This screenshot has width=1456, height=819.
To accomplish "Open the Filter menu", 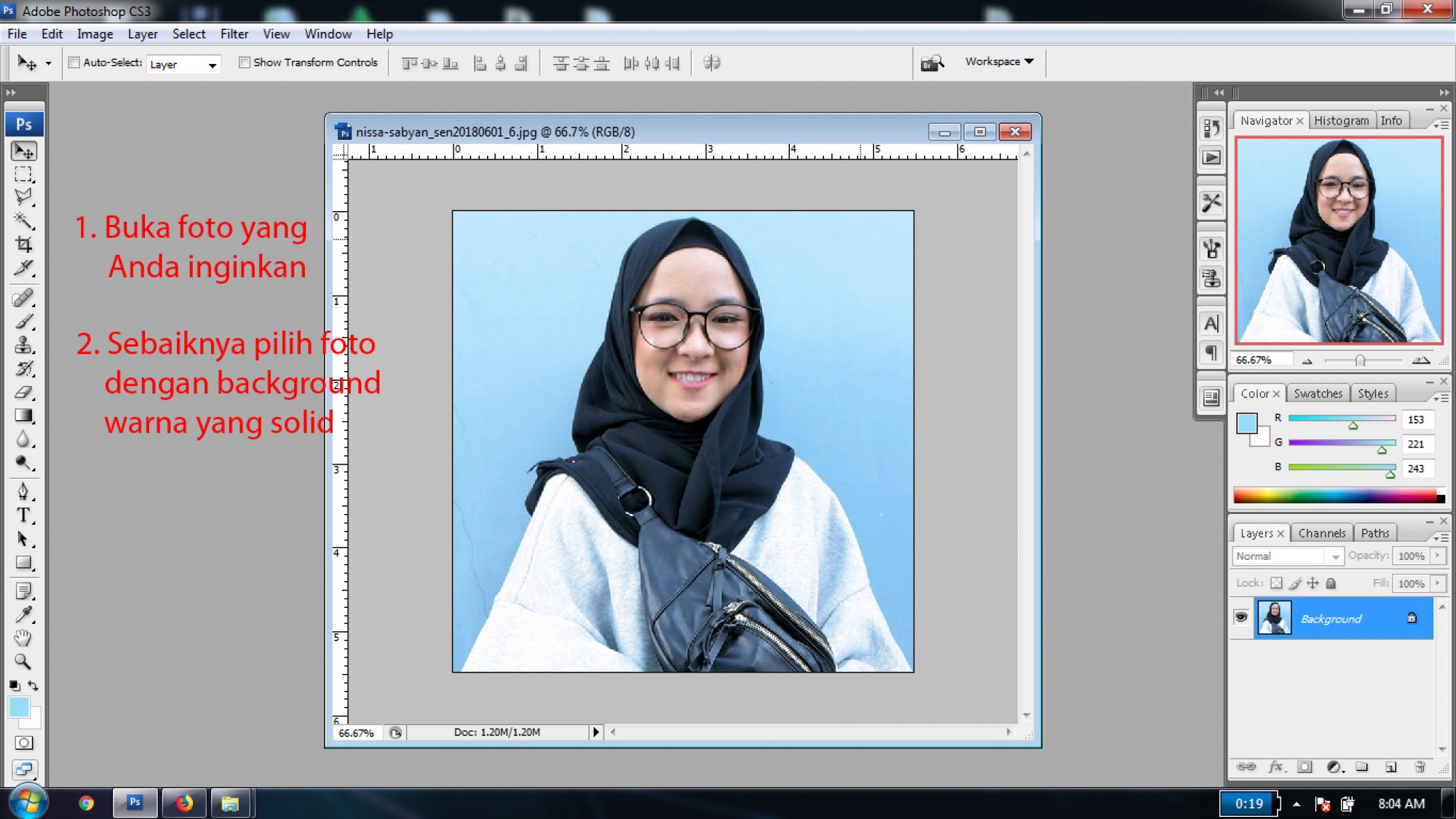I will coord(234,33).
